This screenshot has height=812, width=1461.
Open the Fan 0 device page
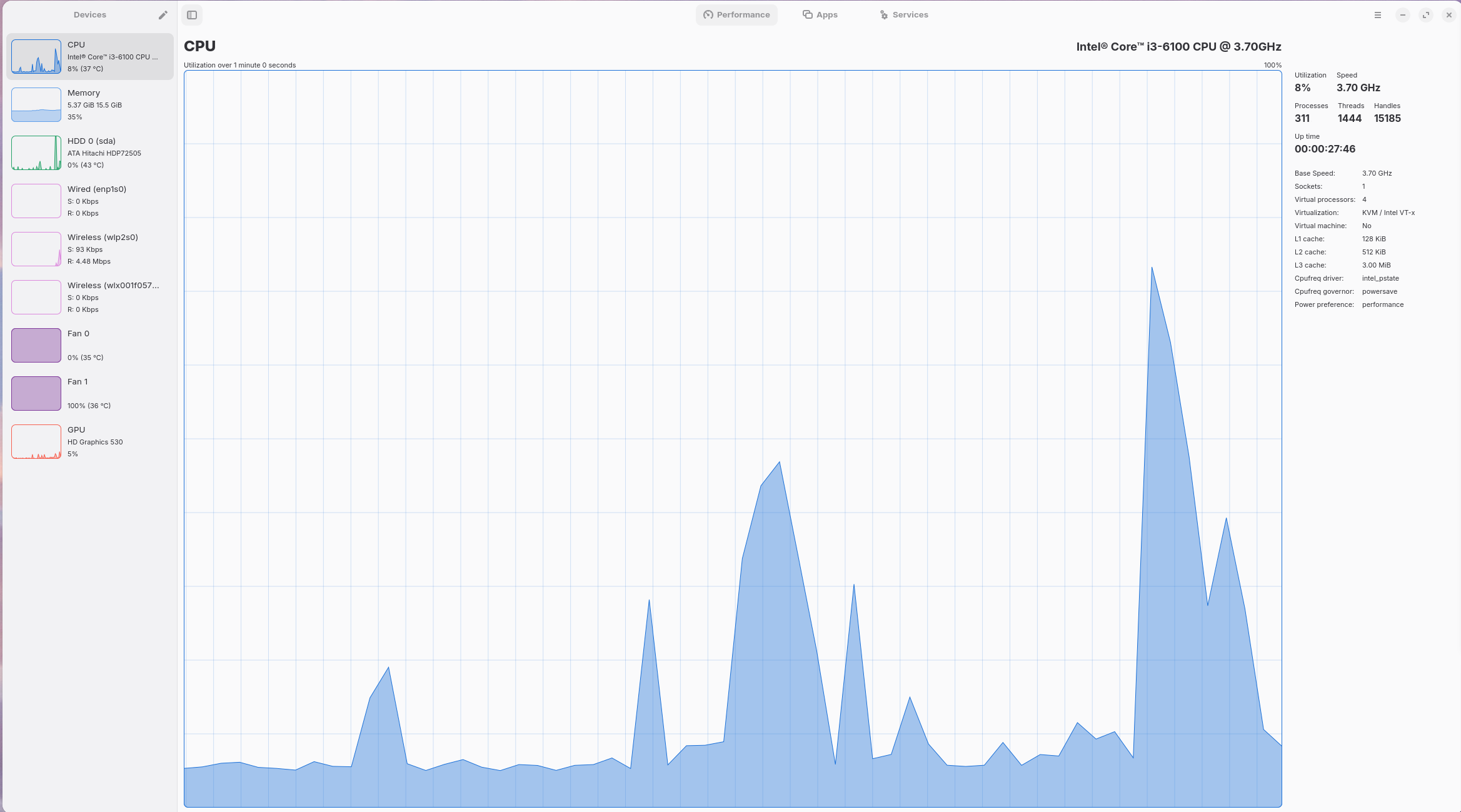[x=90, y=346]
